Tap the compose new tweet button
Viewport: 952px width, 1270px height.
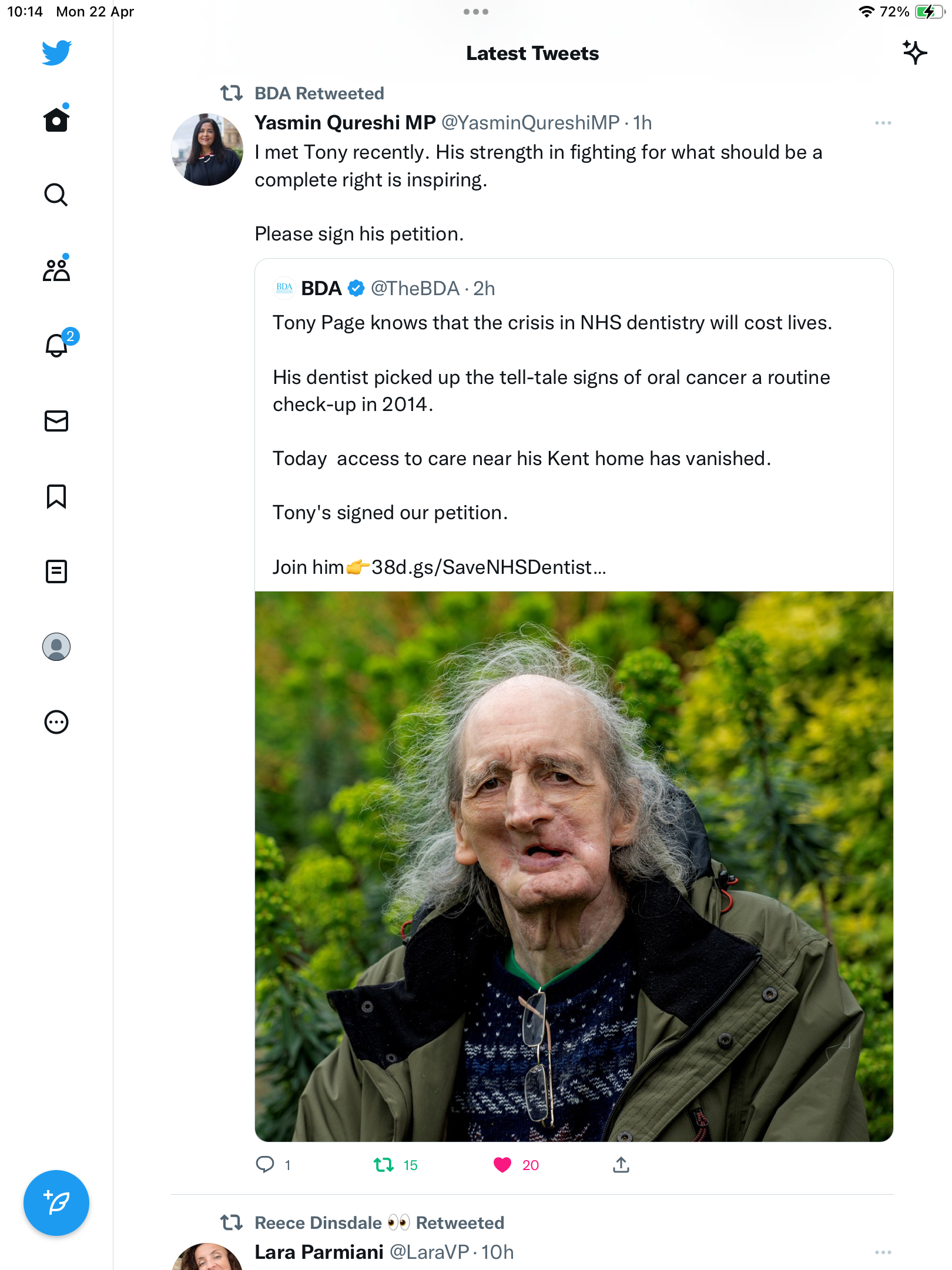pyautogui.click(x=56, y=1203)
